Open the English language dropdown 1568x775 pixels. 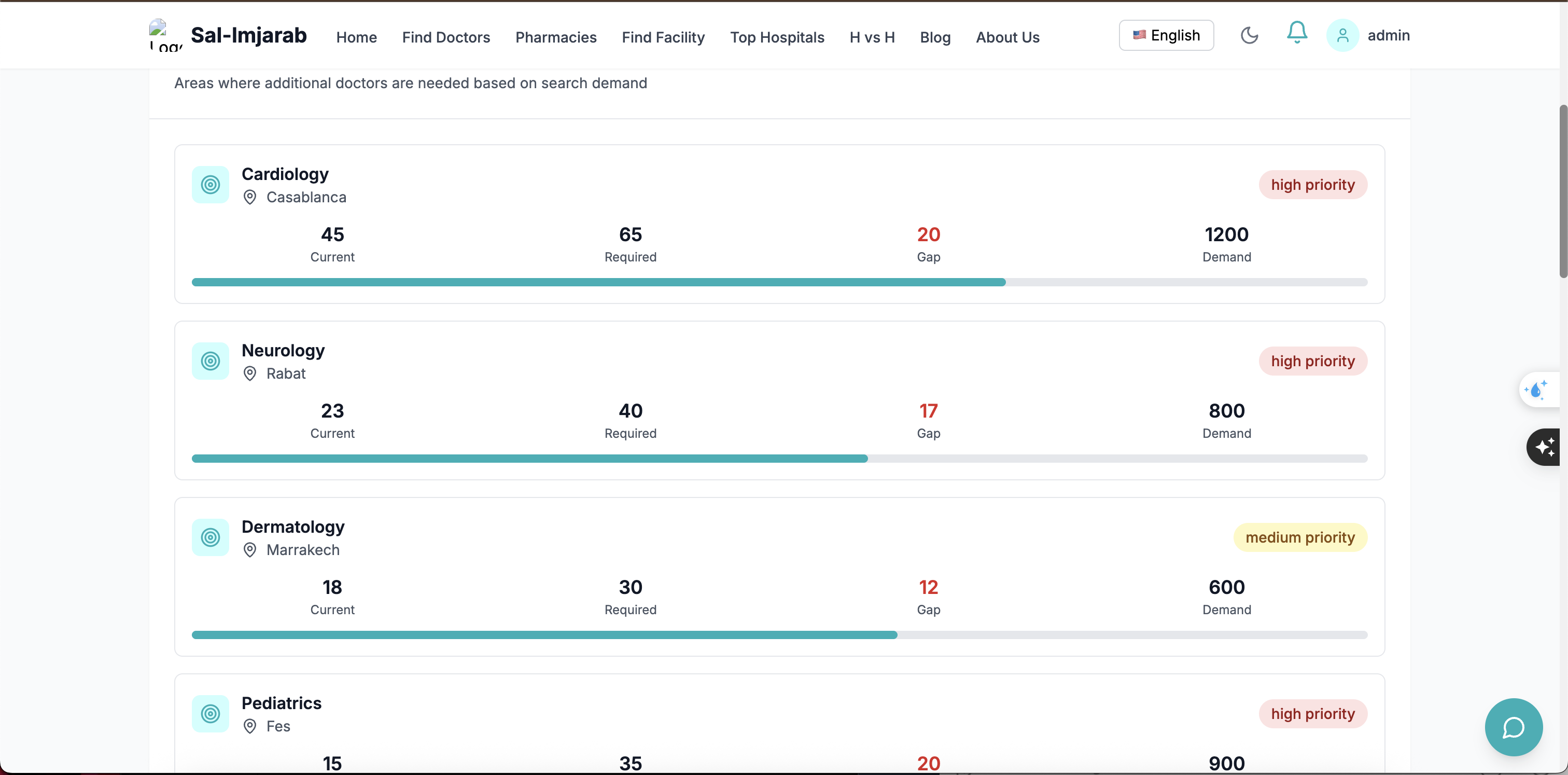click(1166, 35)
